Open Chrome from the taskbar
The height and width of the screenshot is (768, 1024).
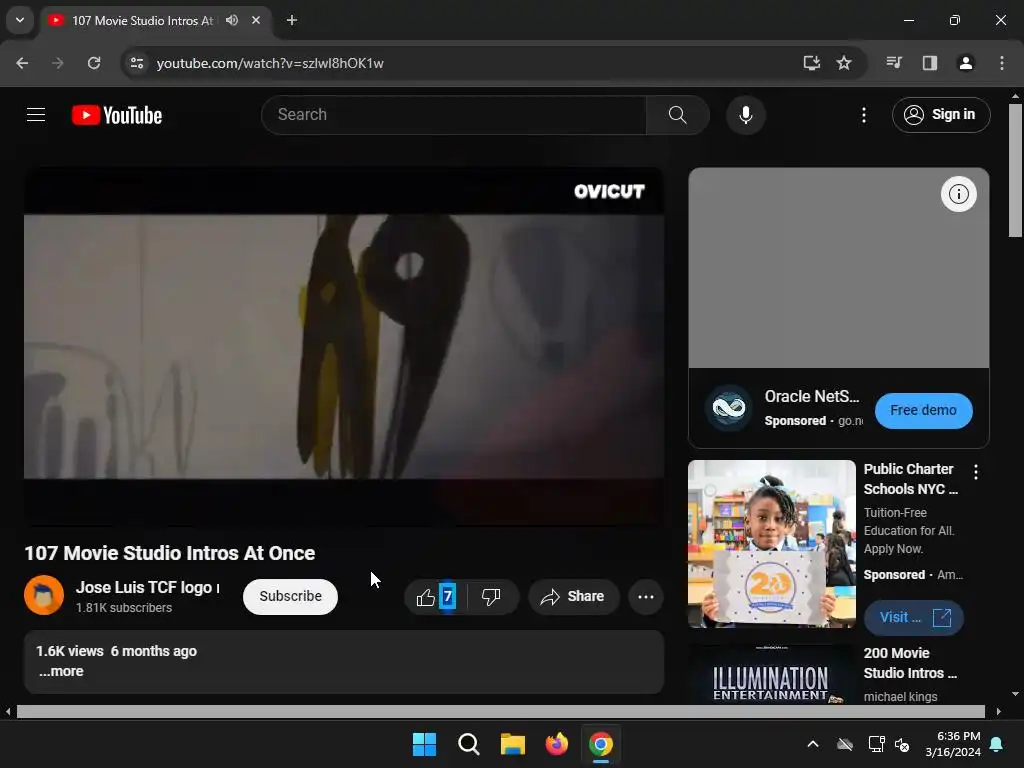(x=601, y=744)
